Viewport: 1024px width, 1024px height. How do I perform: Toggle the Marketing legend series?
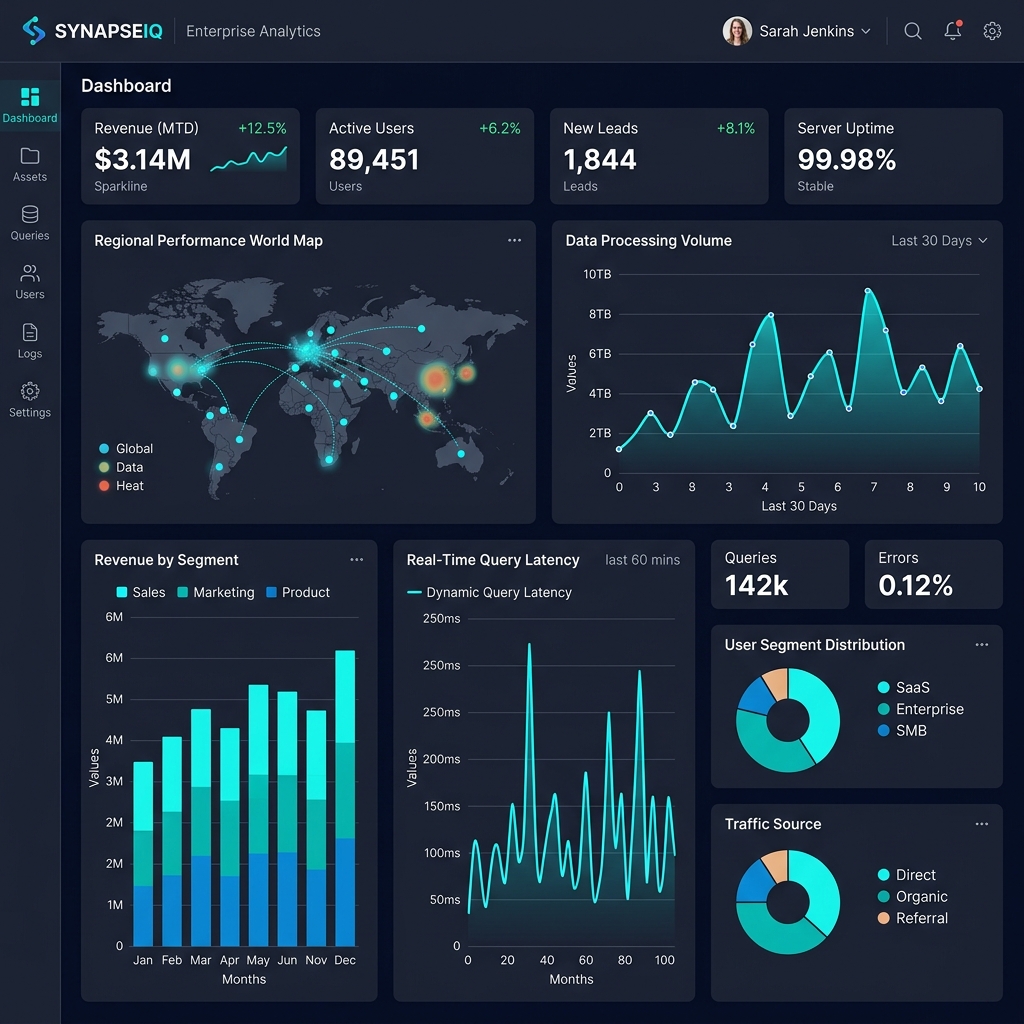[x=214, y=592]
